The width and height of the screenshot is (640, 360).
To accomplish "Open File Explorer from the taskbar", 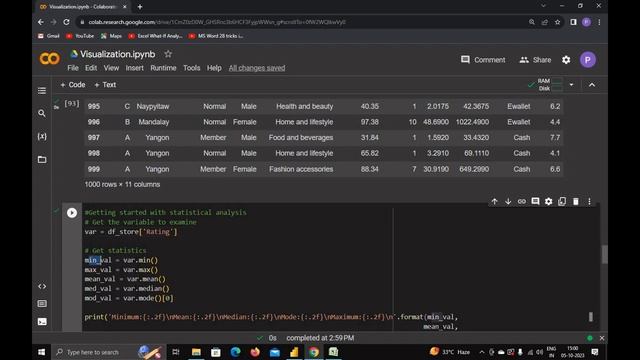I will coord(196,352).
